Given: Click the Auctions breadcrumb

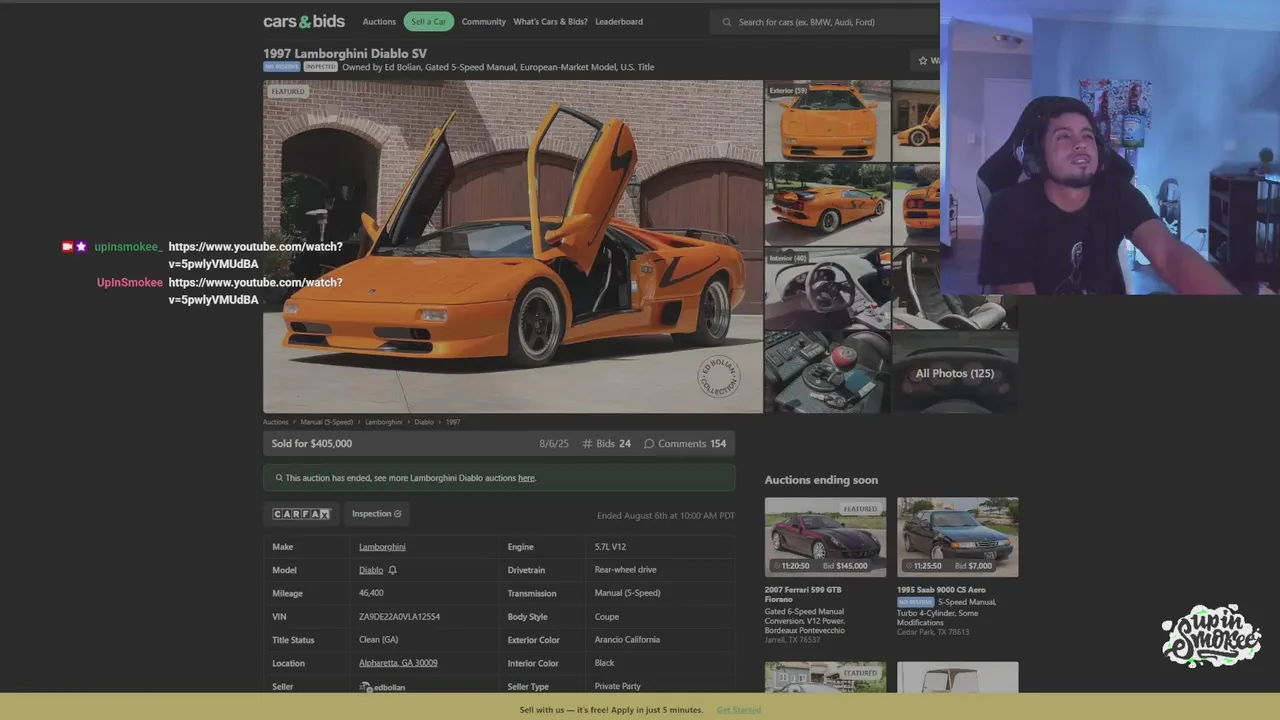Looking at the screenshot, I should click(276, 422).
